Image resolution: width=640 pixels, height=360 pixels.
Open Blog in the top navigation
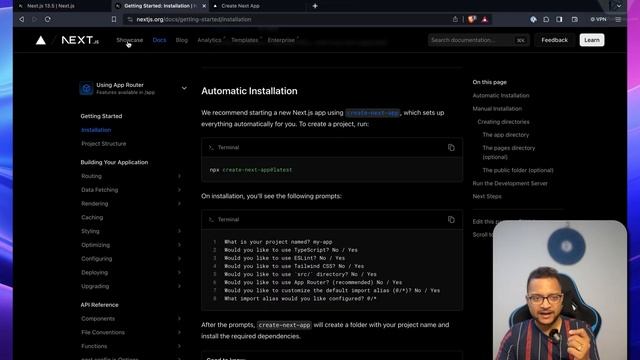[182, 40]
